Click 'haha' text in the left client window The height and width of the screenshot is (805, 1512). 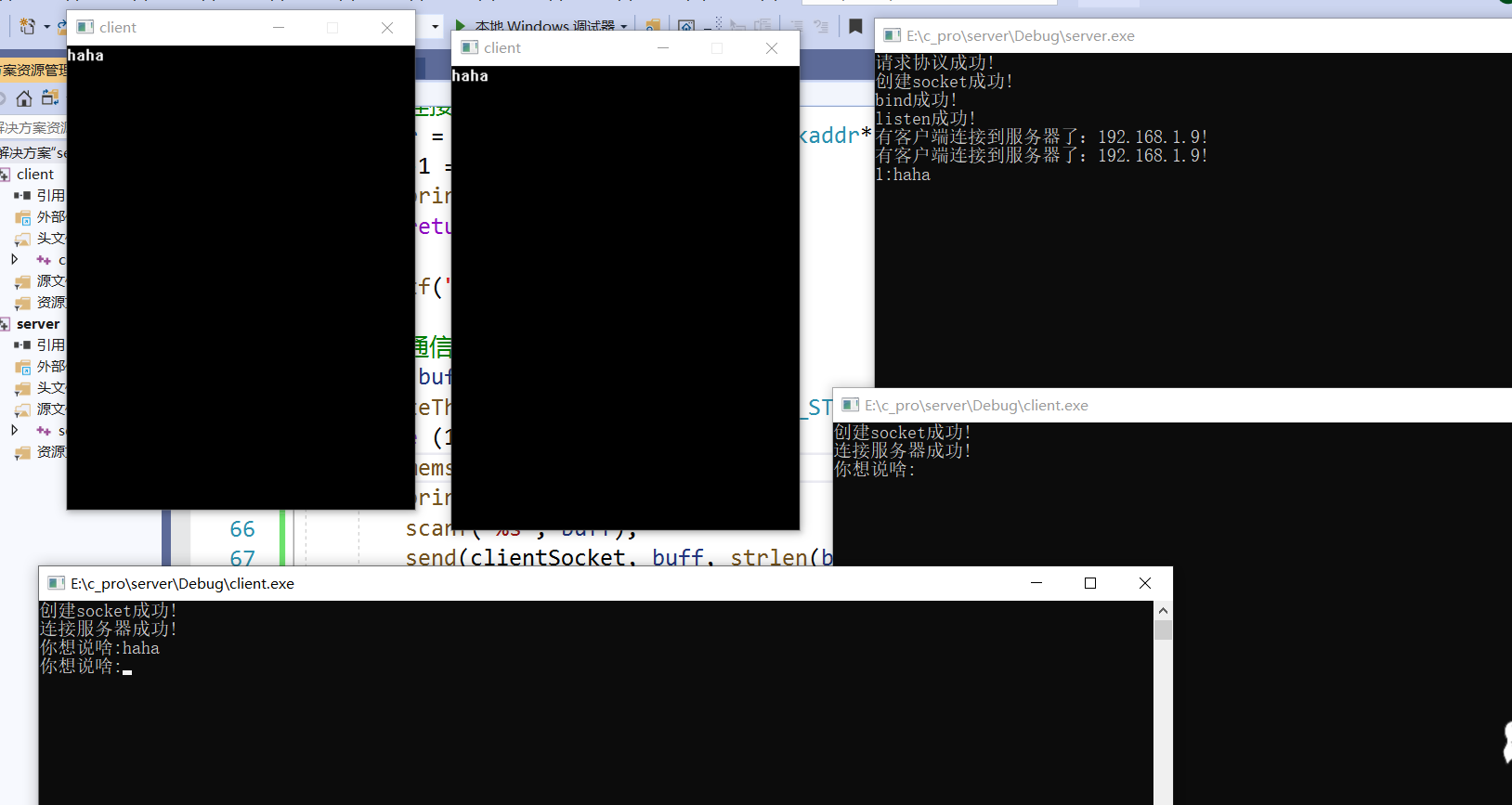85,56
